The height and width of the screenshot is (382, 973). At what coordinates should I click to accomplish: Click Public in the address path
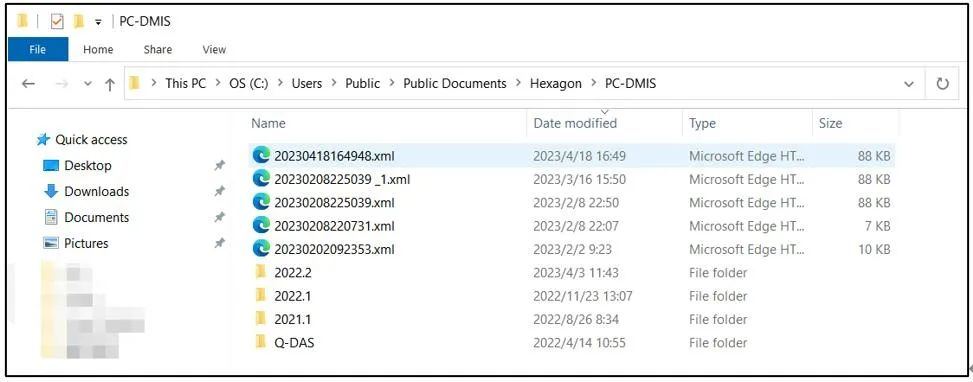click(x=362, y=84)
